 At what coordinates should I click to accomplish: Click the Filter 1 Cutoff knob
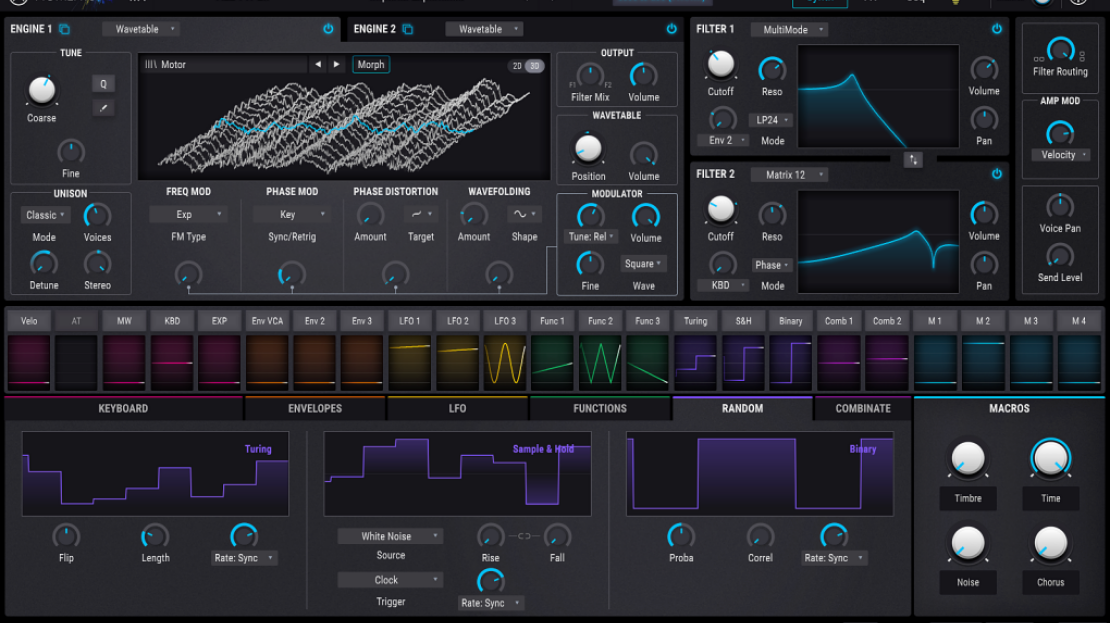(x=721, y=65)
